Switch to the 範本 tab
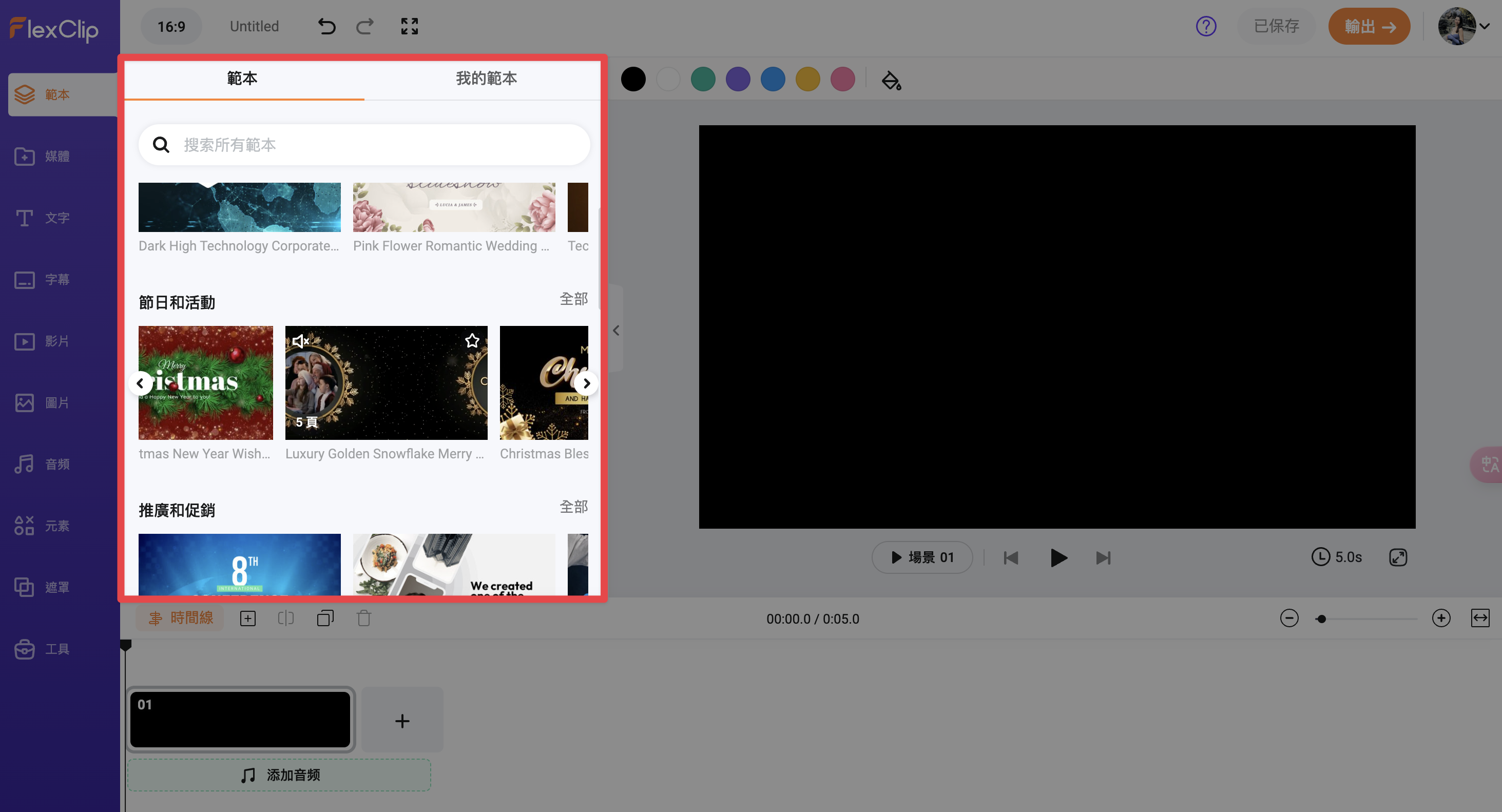The height and width of the screenshot is (812, 1502). click(242, 78)
